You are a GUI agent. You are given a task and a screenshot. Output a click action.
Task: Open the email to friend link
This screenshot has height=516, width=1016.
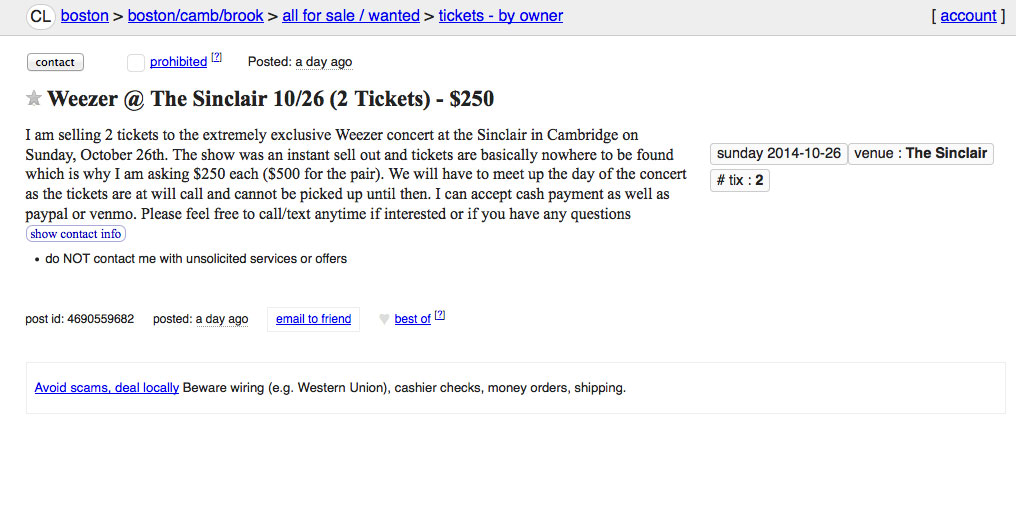[313, 319]
